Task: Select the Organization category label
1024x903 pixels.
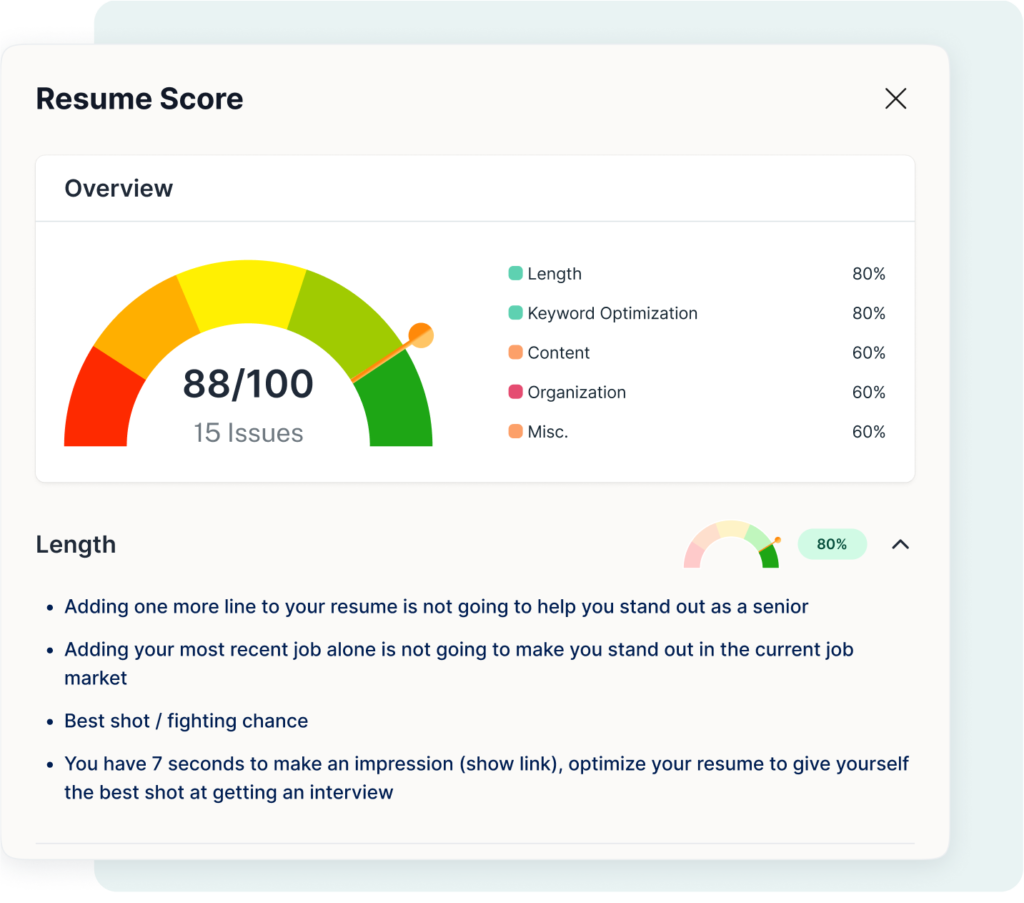Action: [576, 392]
